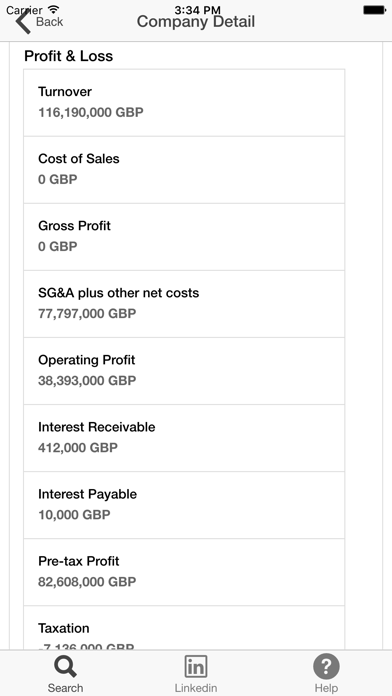The width and height of the screenshot is (392, 696).
Task: Select the Interest Receivable row
Action: tap(184, 438)
